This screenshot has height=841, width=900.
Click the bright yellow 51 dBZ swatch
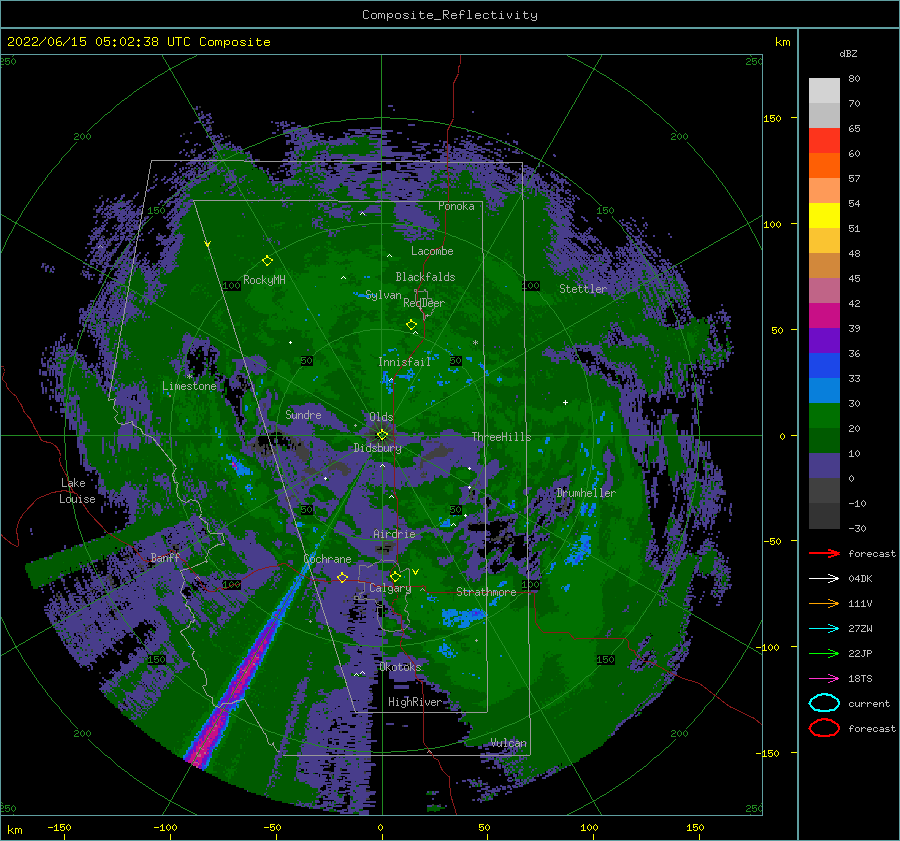824,216
